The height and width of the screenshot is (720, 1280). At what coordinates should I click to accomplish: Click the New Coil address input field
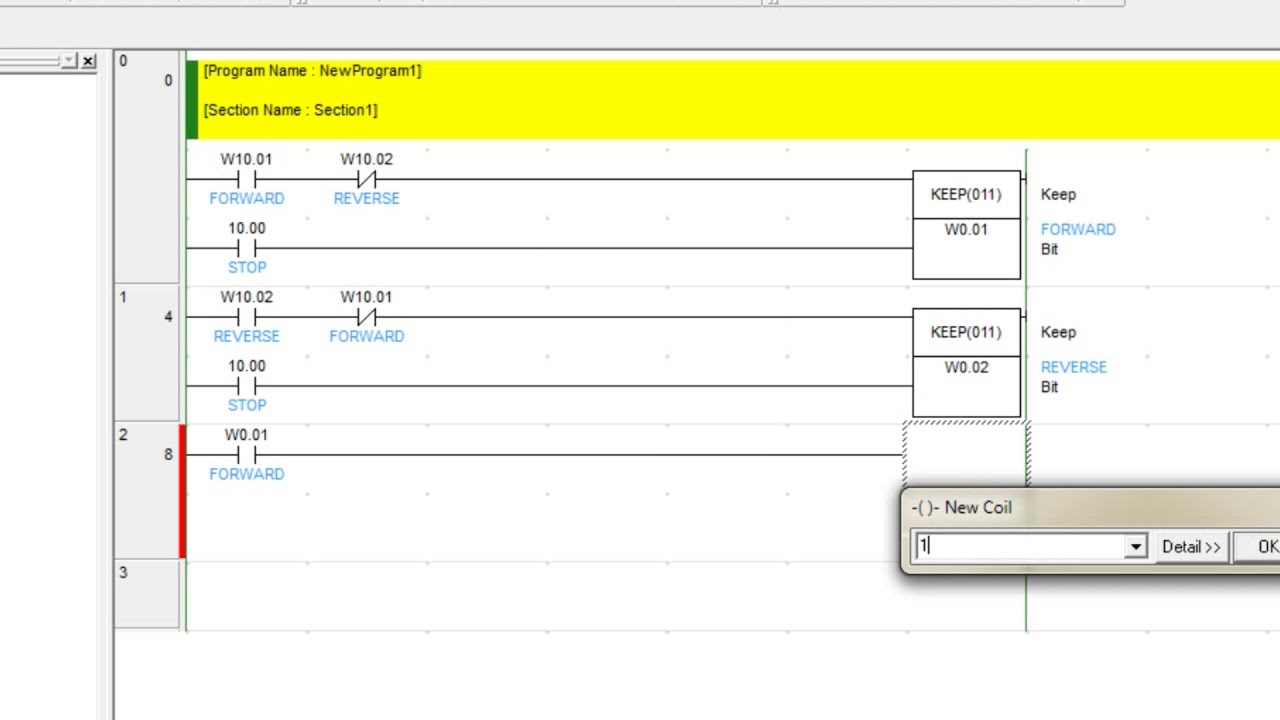pos(1020,547)
